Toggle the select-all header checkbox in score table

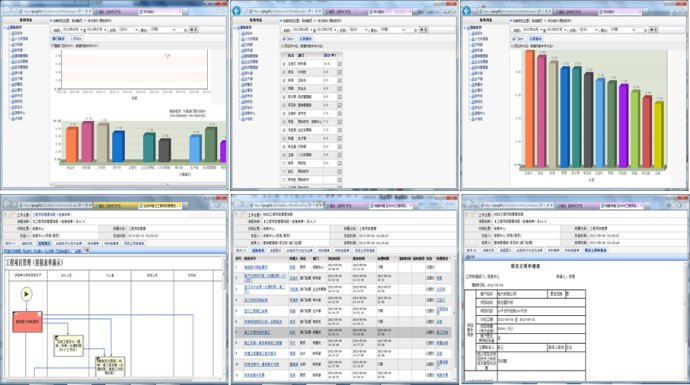(x=284, y=55)
